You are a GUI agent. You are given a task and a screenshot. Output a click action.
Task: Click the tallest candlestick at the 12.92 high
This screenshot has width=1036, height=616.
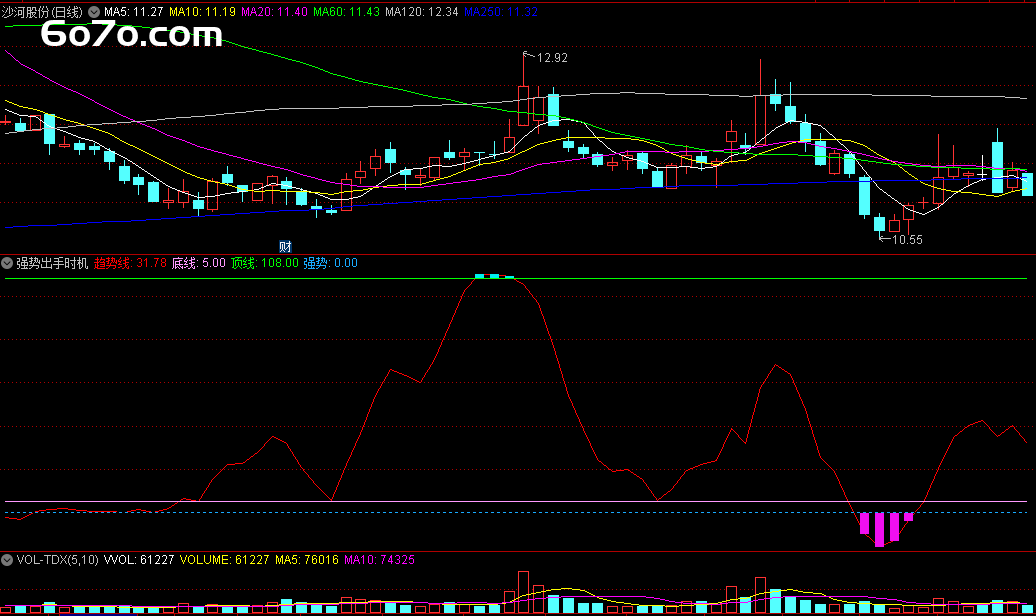(523, 105)
